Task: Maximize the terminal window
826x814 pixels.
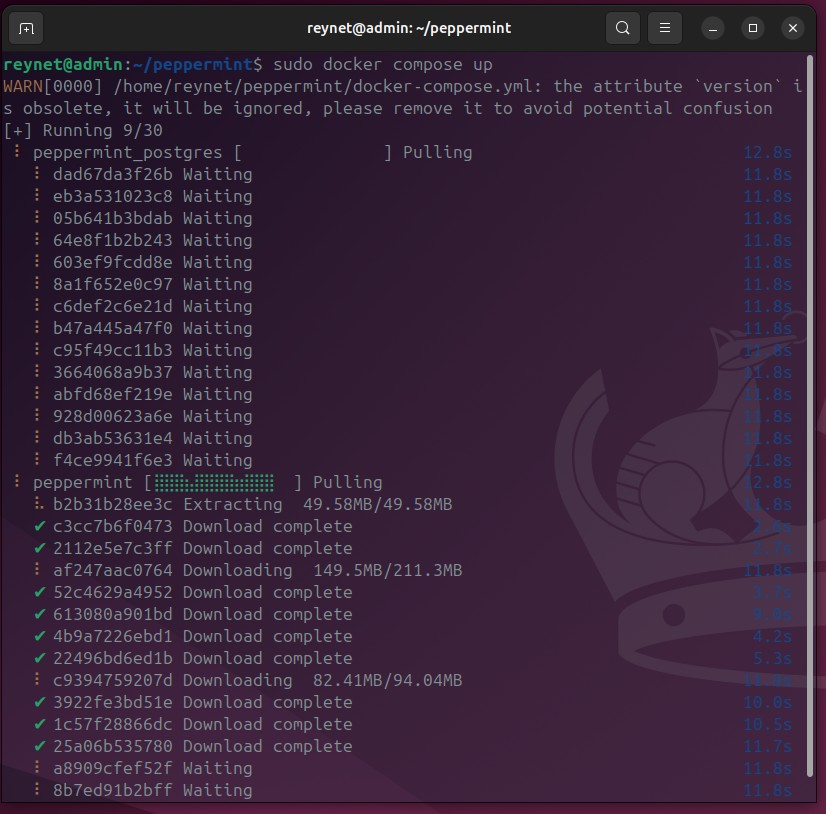Action: (753, 28)
